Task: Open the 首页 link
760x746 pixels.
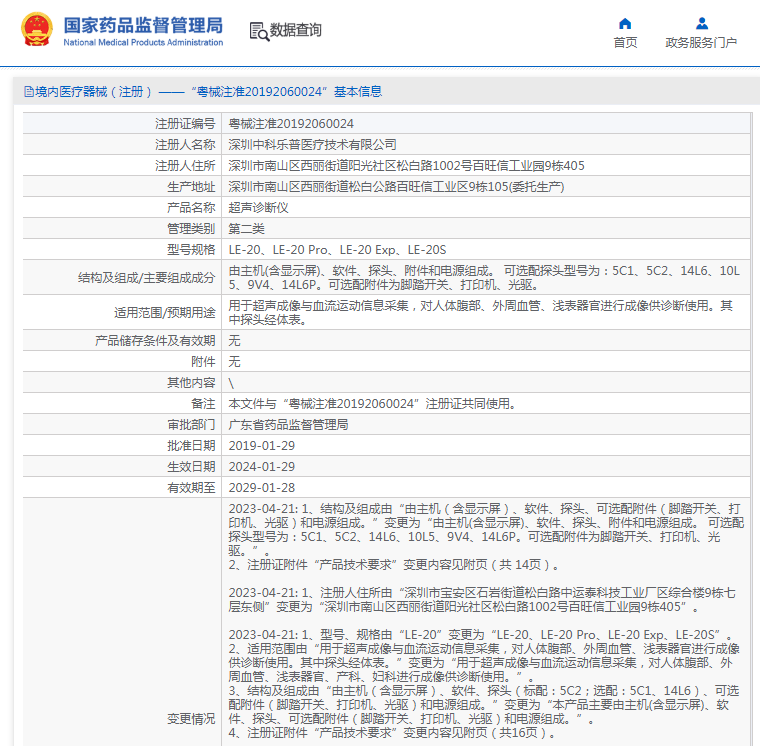Action: click(625, 43)
